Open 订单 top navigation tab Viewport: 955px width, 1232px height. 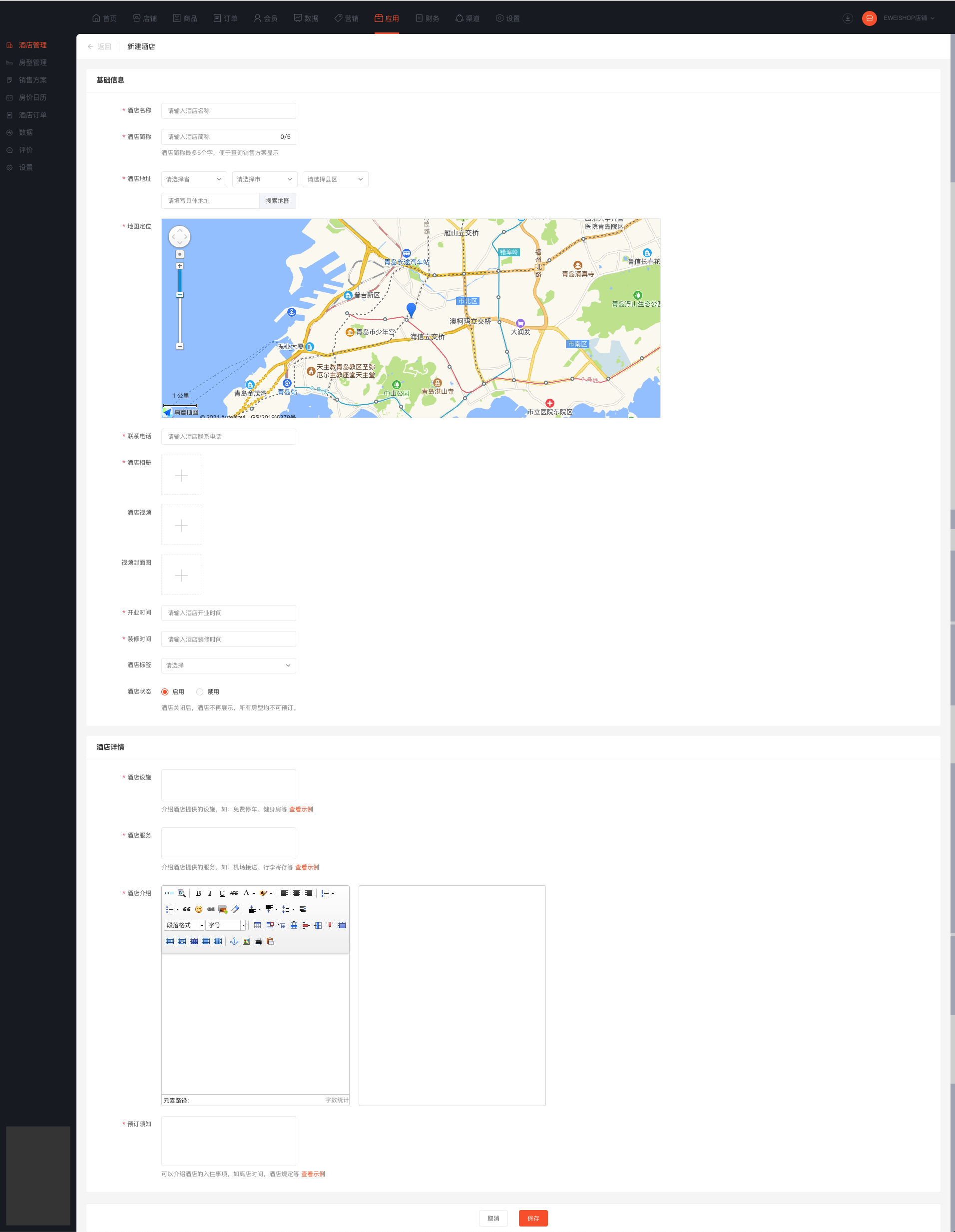coord(225,18)
